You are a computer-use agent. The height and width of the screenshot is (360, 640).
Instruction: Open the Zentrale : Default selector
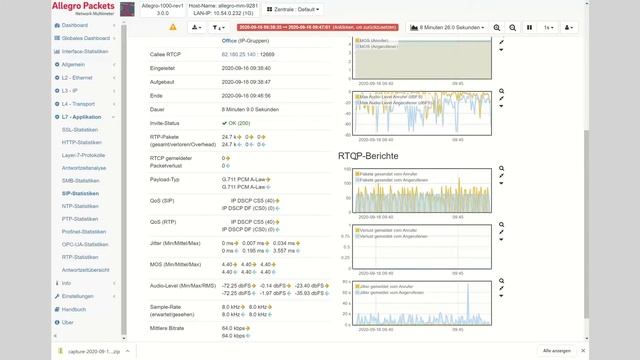pyautogui.click(x=293, y=9)
